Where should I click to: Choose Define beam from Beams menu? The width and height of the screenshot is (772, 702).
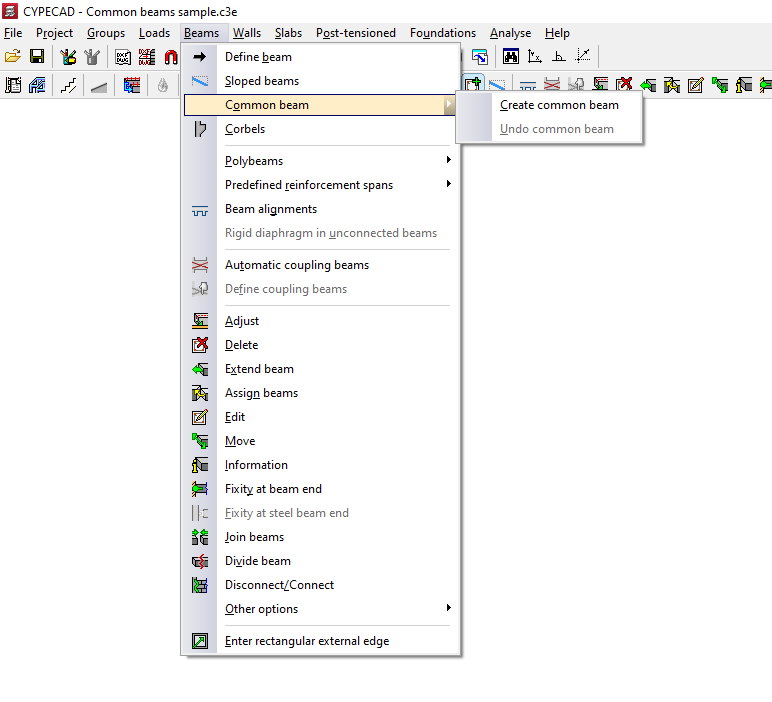(x=258, y=57)
